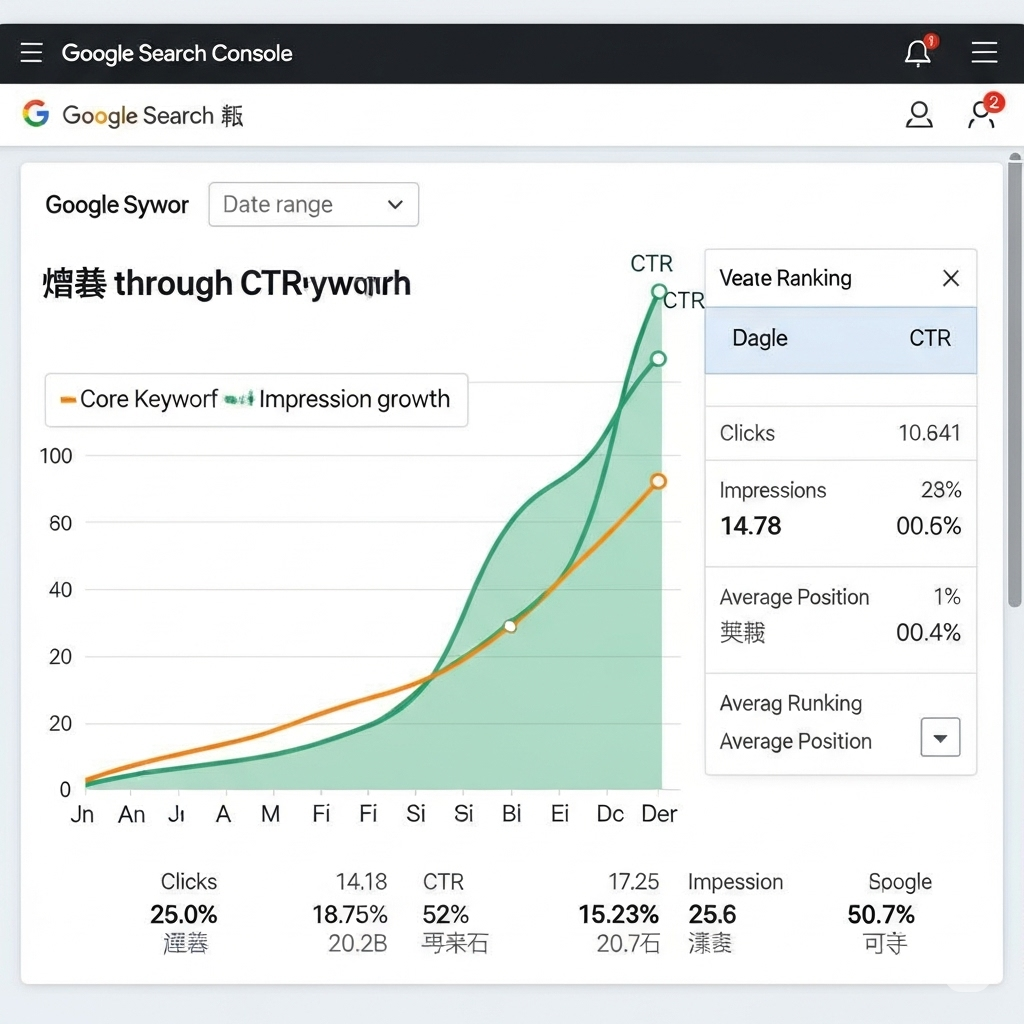Image resolution: width=1024 pixels, height=1024 pixels.
Task: Click the Clicks value 10.641
Action: pyautogui.click(x=929, y=432)
